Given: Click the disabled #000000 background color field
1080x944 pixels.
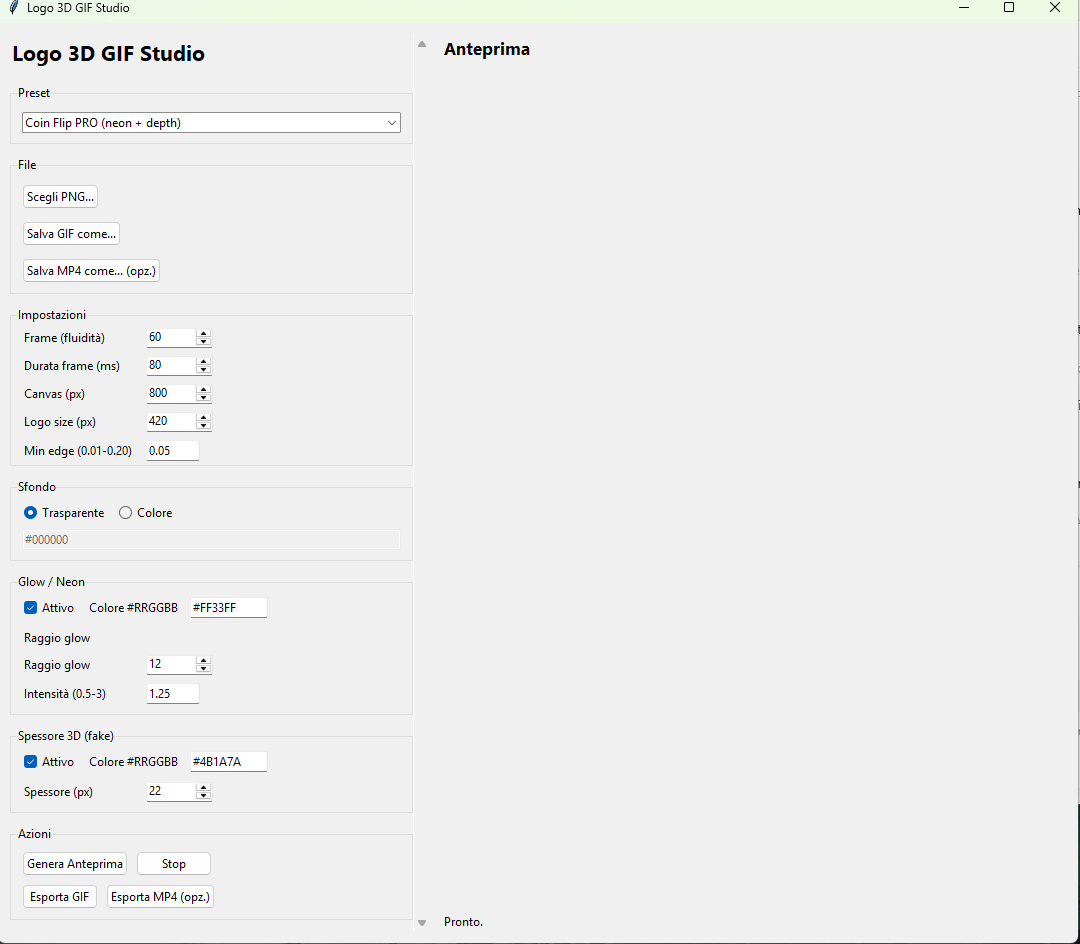Looking at the screenshot, I should pyautogui.click(x=211, y=540).
